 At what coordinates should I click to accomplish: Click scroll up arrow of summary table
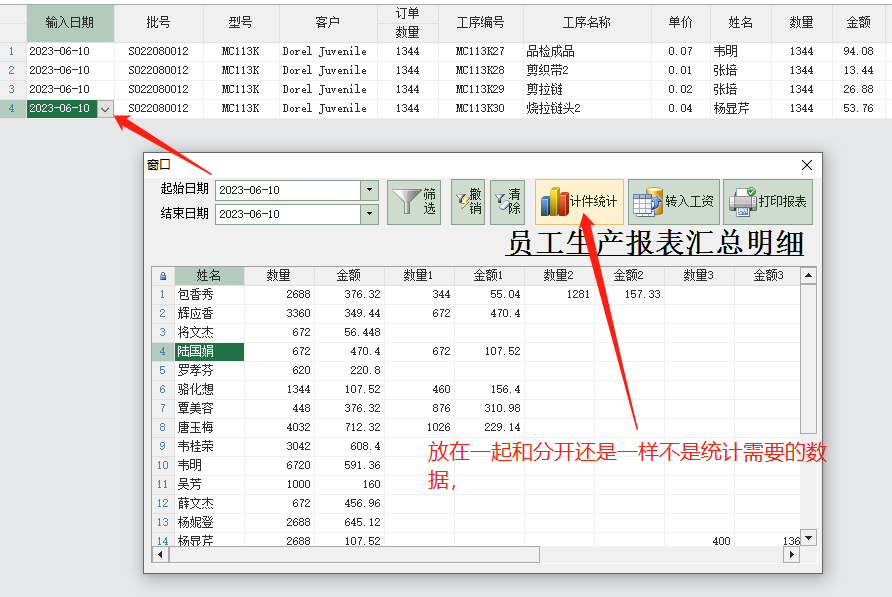pos(808,276)
